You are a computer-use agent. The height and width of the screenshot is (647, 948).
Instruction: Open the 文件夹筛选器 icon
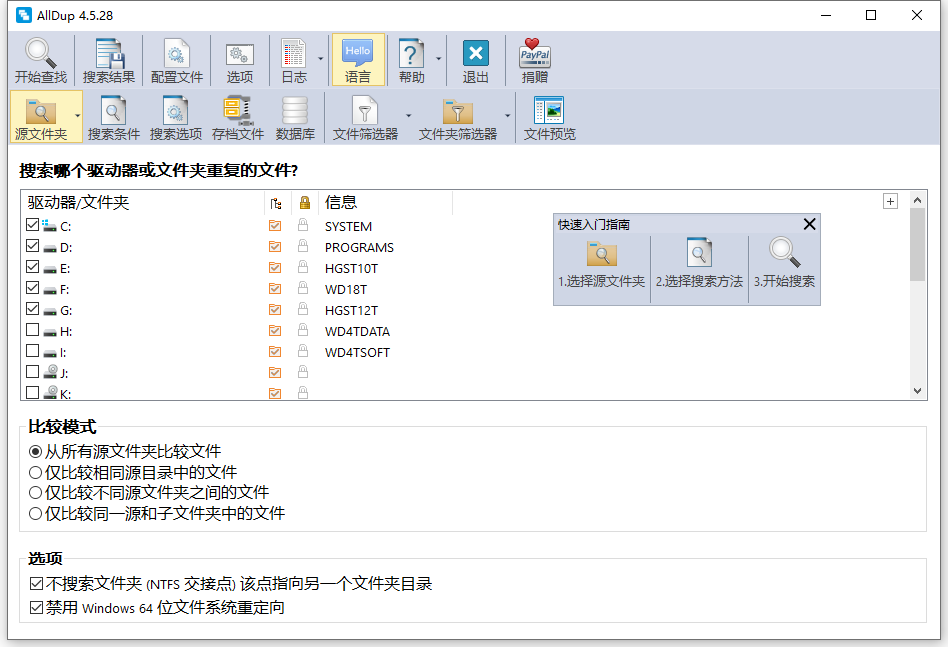coord(458,111)
